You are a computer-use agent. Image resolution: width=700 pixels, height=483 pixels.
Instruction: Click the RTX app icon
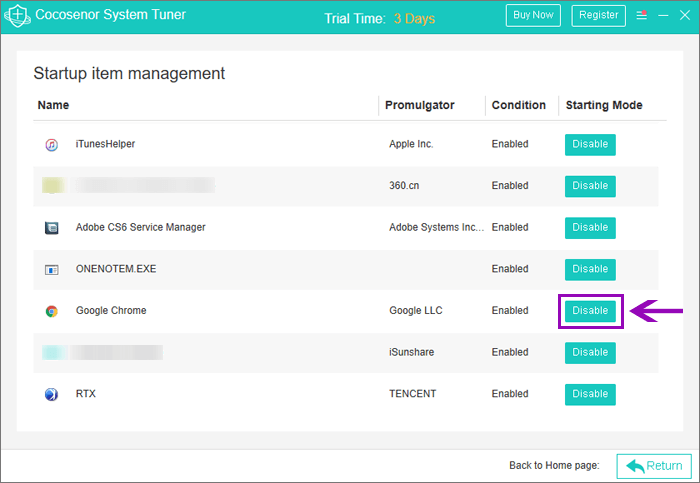[51, 394]
